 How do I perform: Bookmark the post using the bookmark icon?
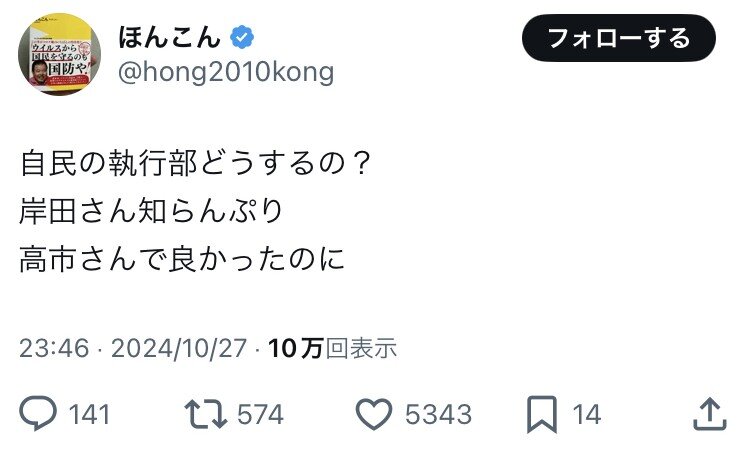pos(542,414)
